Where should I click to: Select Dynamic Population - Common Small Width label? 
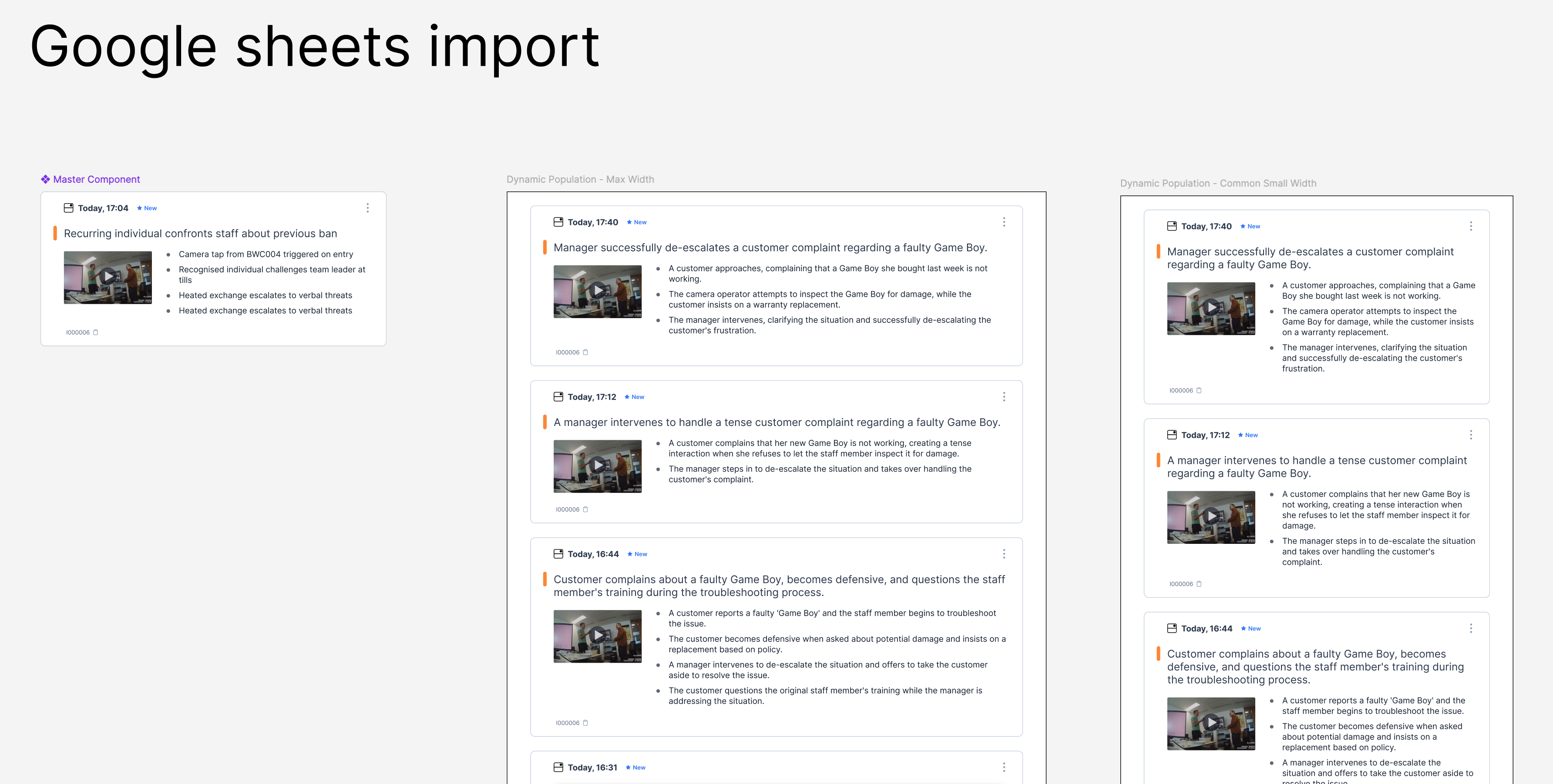1218,183
